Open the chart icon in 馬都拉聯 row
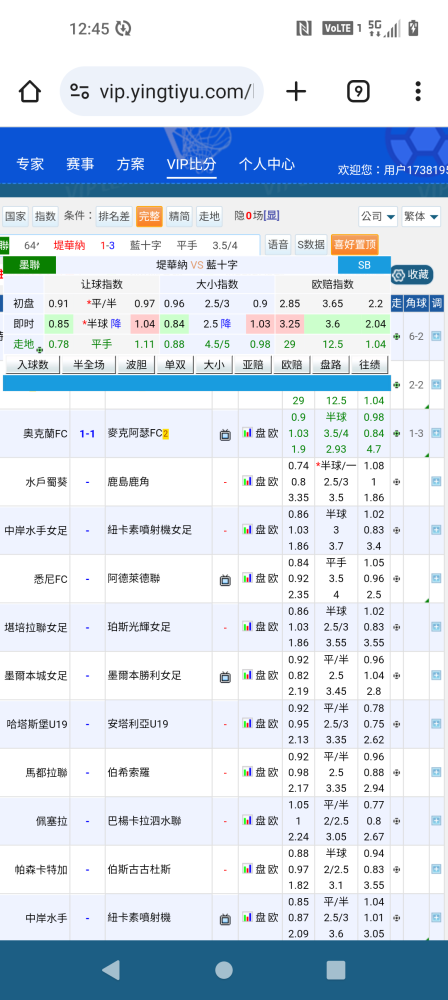This screenshot has height=1000, width=448. tap(248, 772)
